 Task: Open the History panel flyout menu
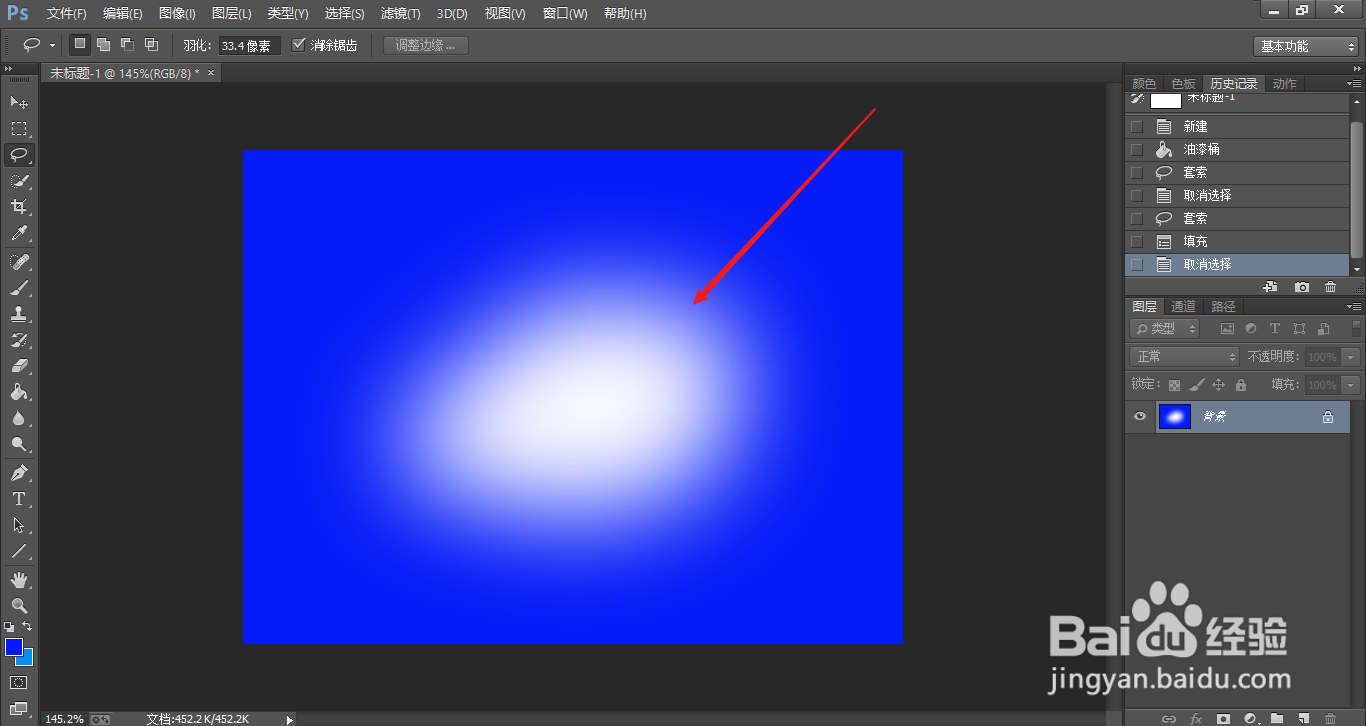(1353, 84)
